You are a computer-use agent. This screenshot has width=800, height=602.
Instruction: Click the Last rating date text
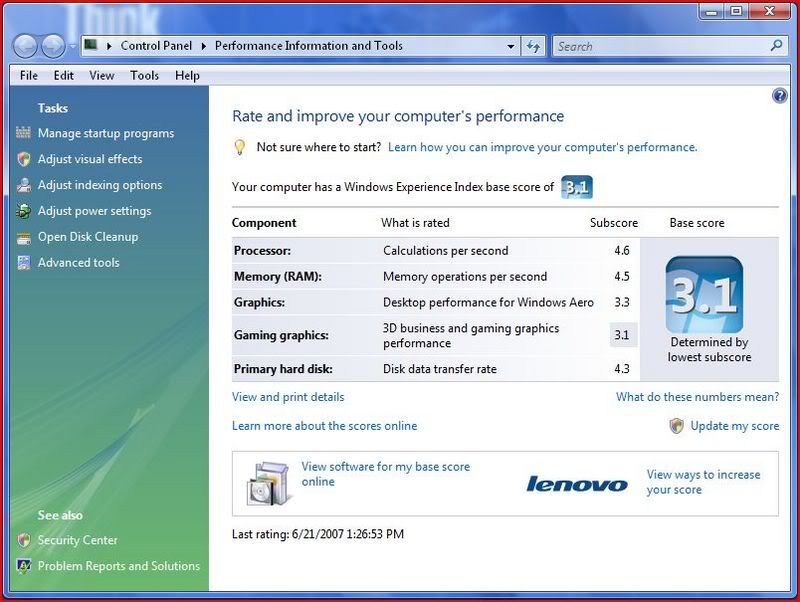tap(318, 534)
